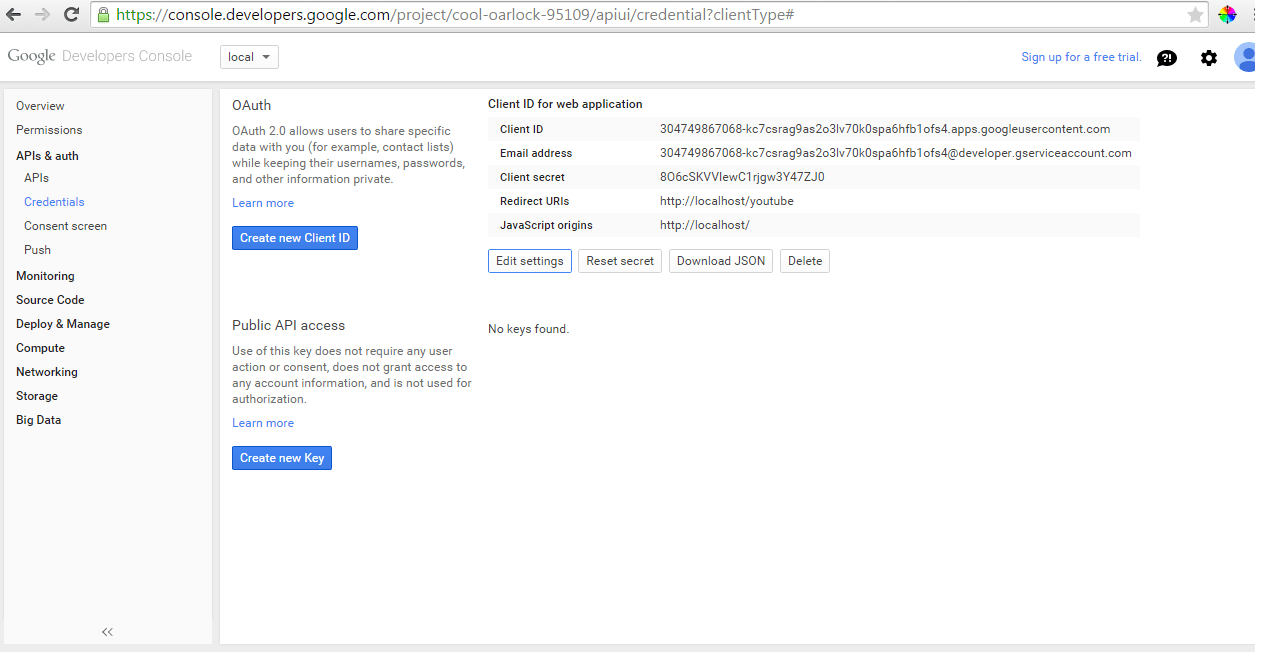Click Create new Key button
The width and height of the screenshot is (1288, 652).
[282, 458]
